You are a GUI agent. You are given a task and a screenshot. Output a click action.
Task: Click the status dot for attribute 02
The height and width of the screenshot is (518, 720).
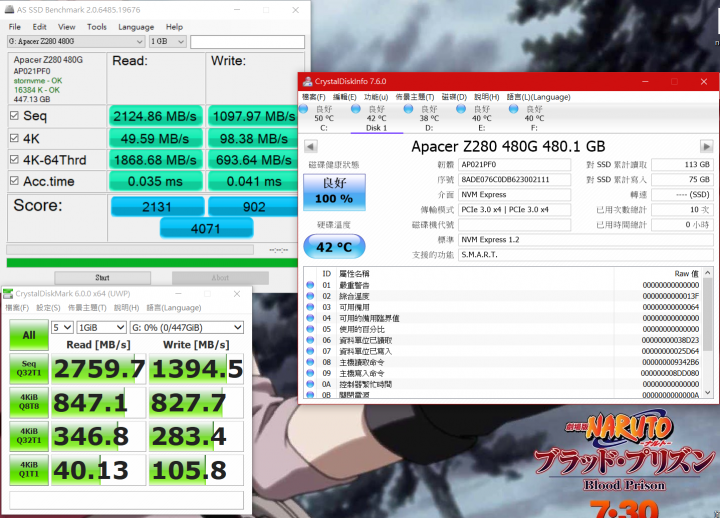310,296
